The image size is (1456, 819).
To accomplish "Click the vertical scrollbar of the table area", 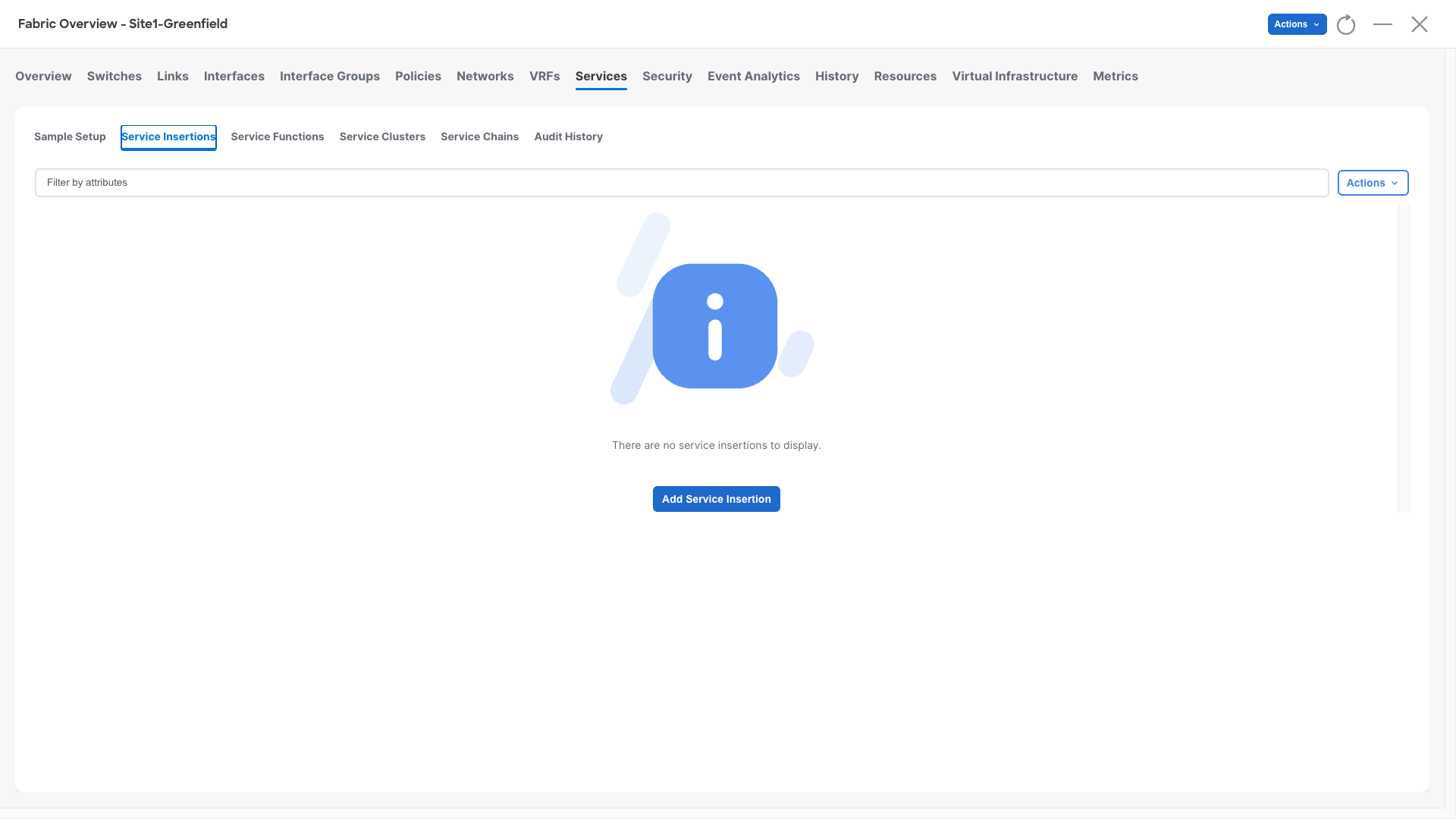I will point(1404,358).
